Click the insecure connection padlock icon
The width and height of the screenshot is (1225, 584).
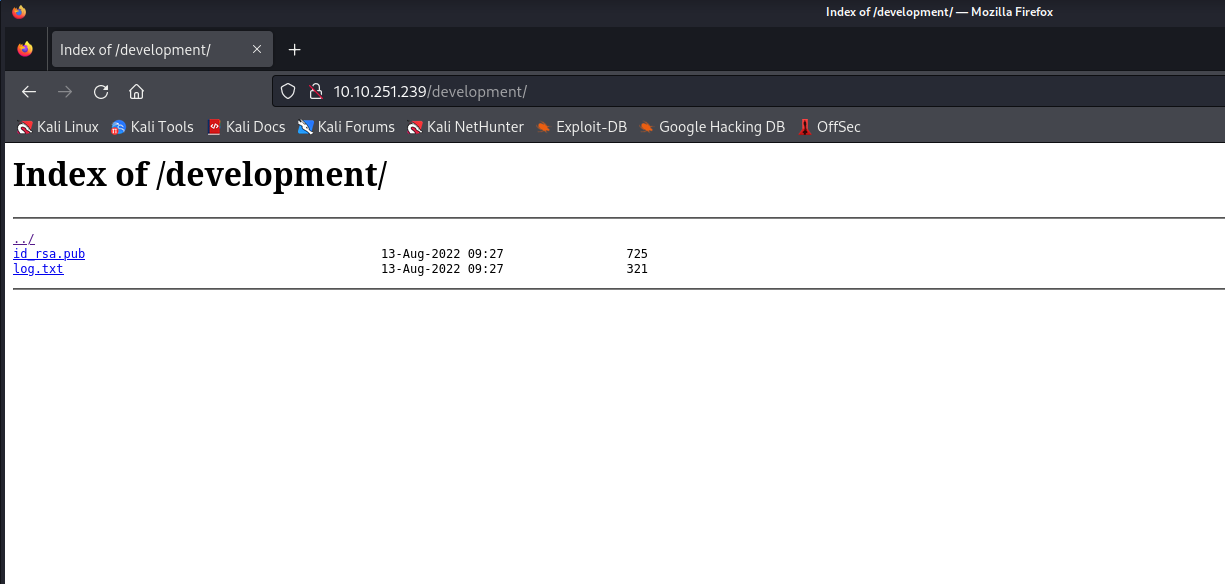(315, 92)
